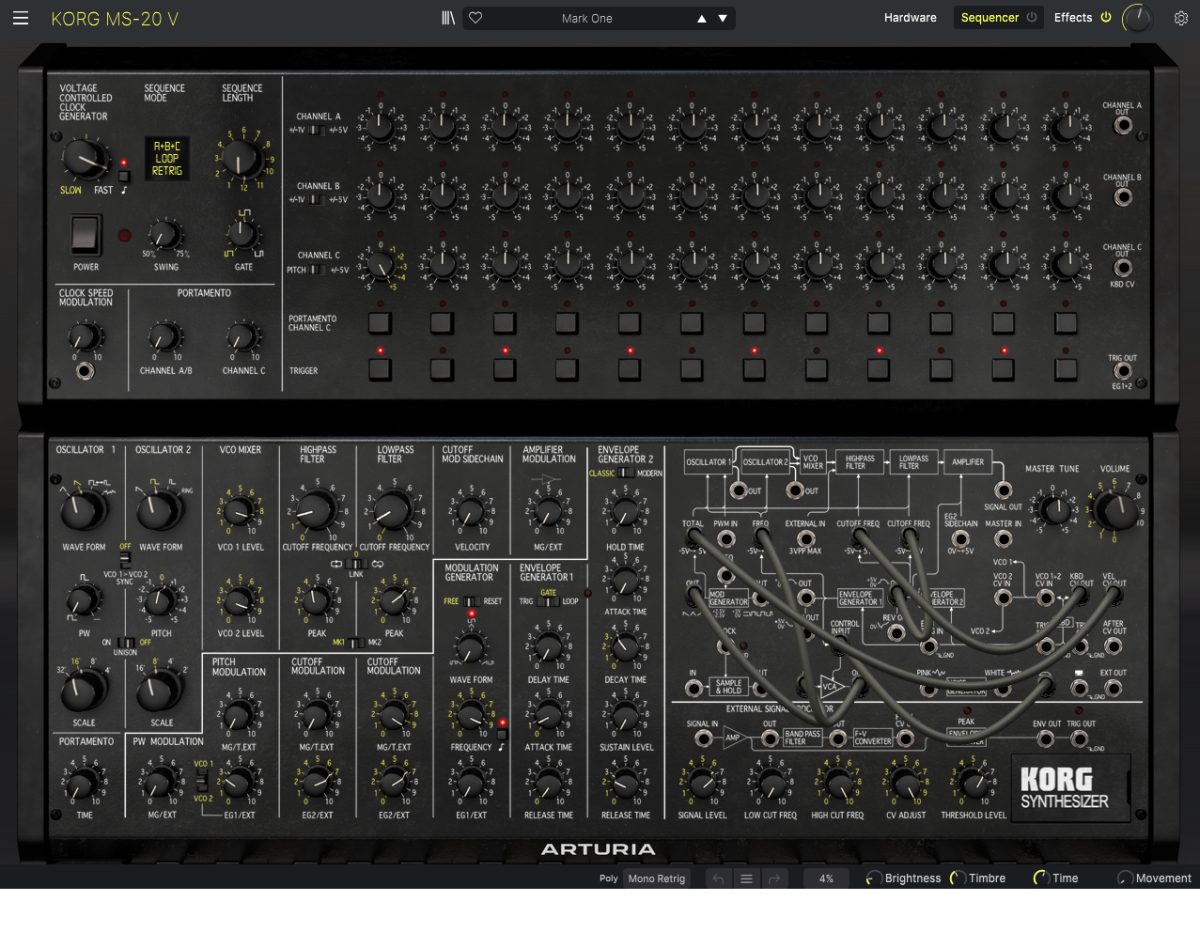Open the settings gear icon
The height and width of the screenshot is (948, 1200).
pyautogui.click(x=1180, y=18)
